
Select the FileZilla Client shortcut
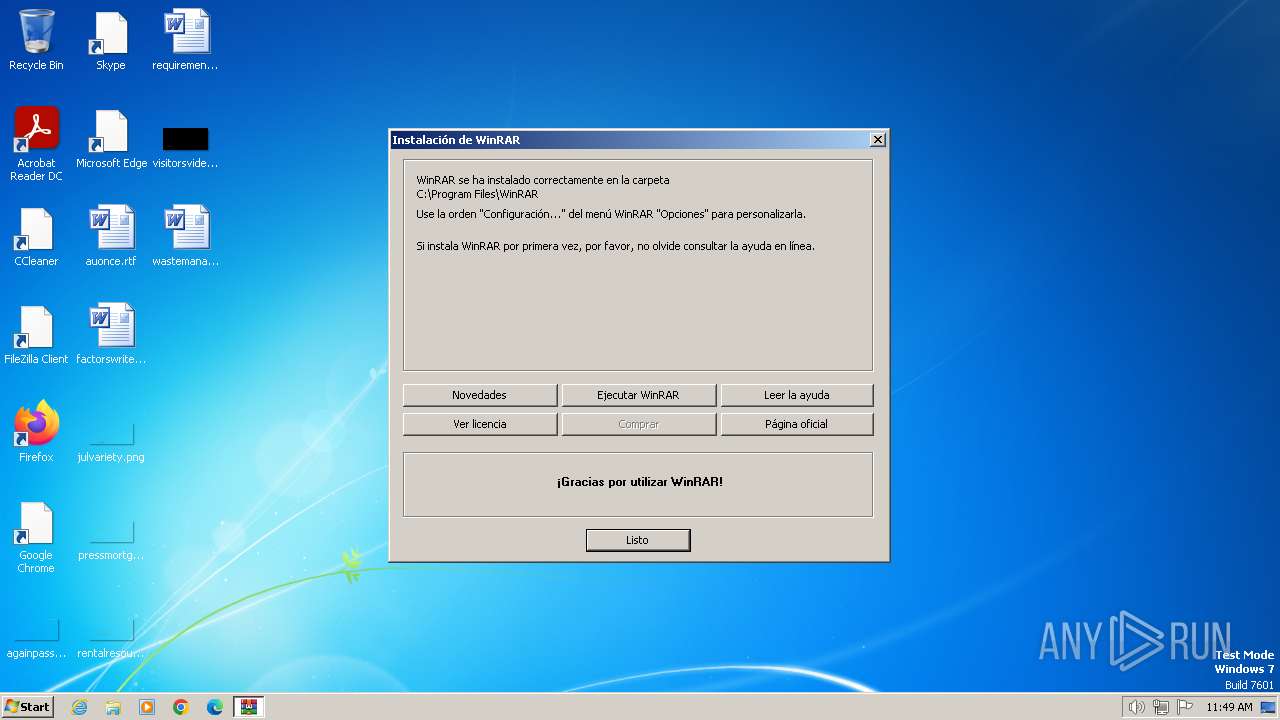pos(36,334)
